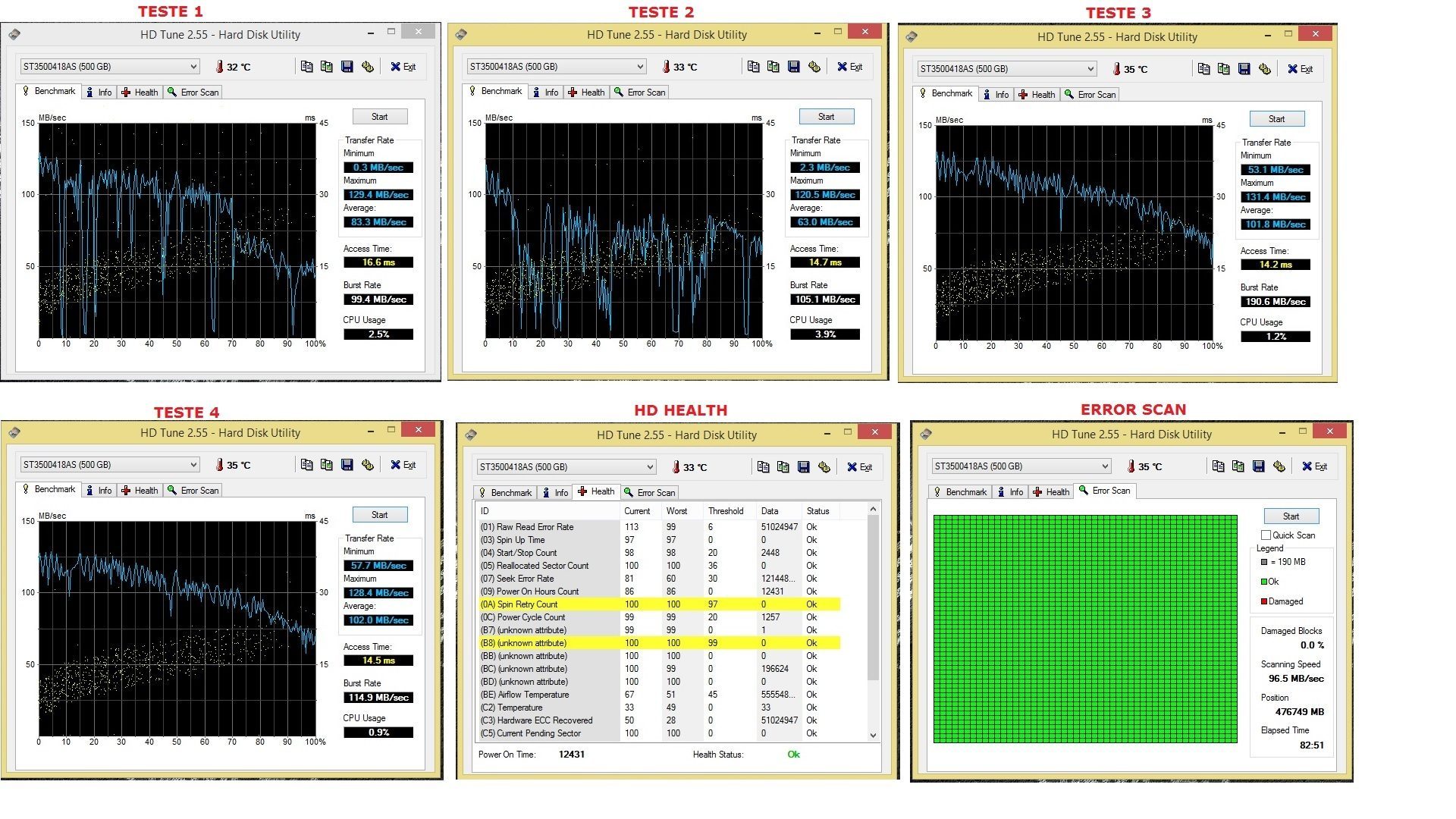Open the options icon in ERROR SCAN window
1456x819 pixels.
(x=1279, y=466)
